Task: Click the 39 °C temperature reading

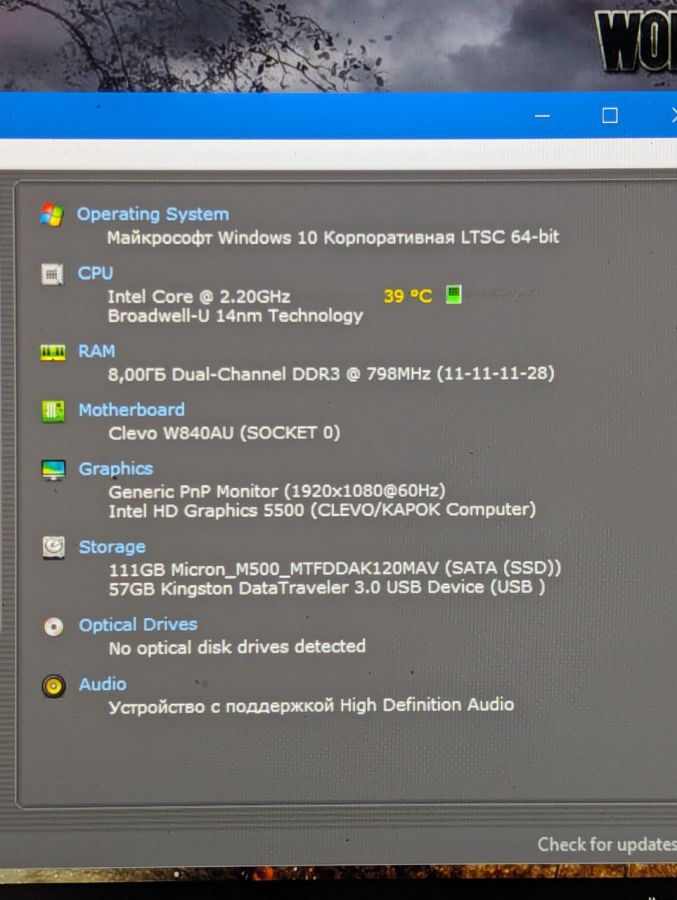Action: pos(407,296)
